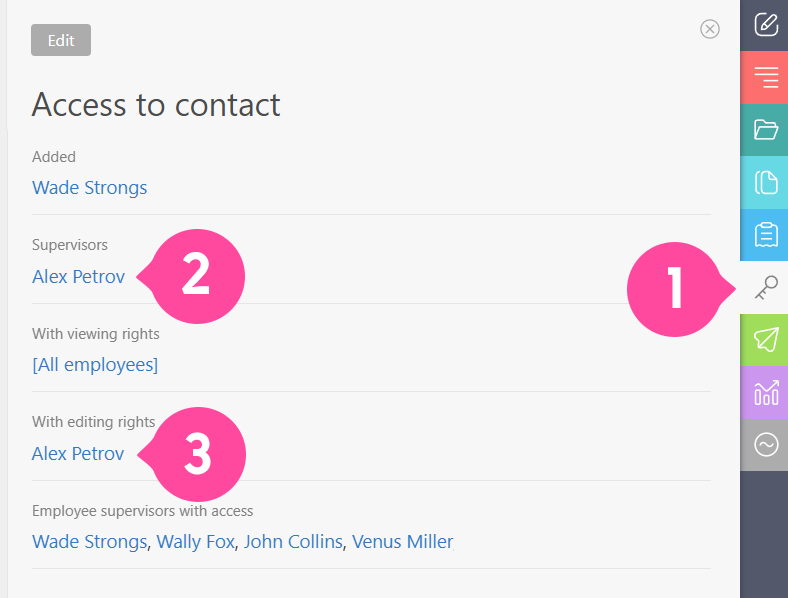Click the Edit button
The height and width of the screenshot is (598, 788).
(x=61, y=40)
